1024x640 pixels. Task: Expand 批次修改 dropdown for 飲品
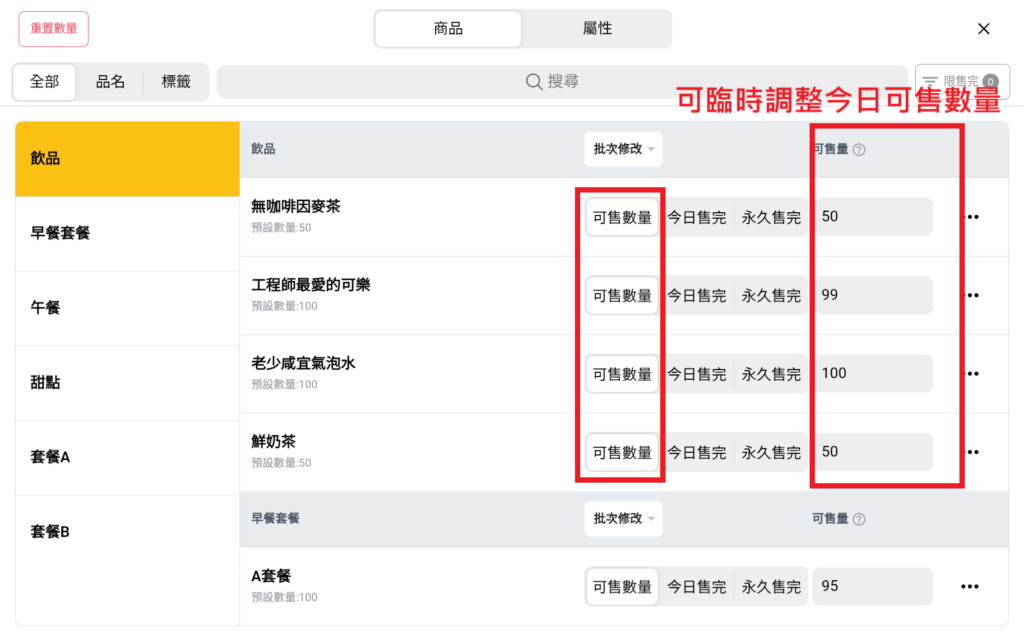click(624, 149)
